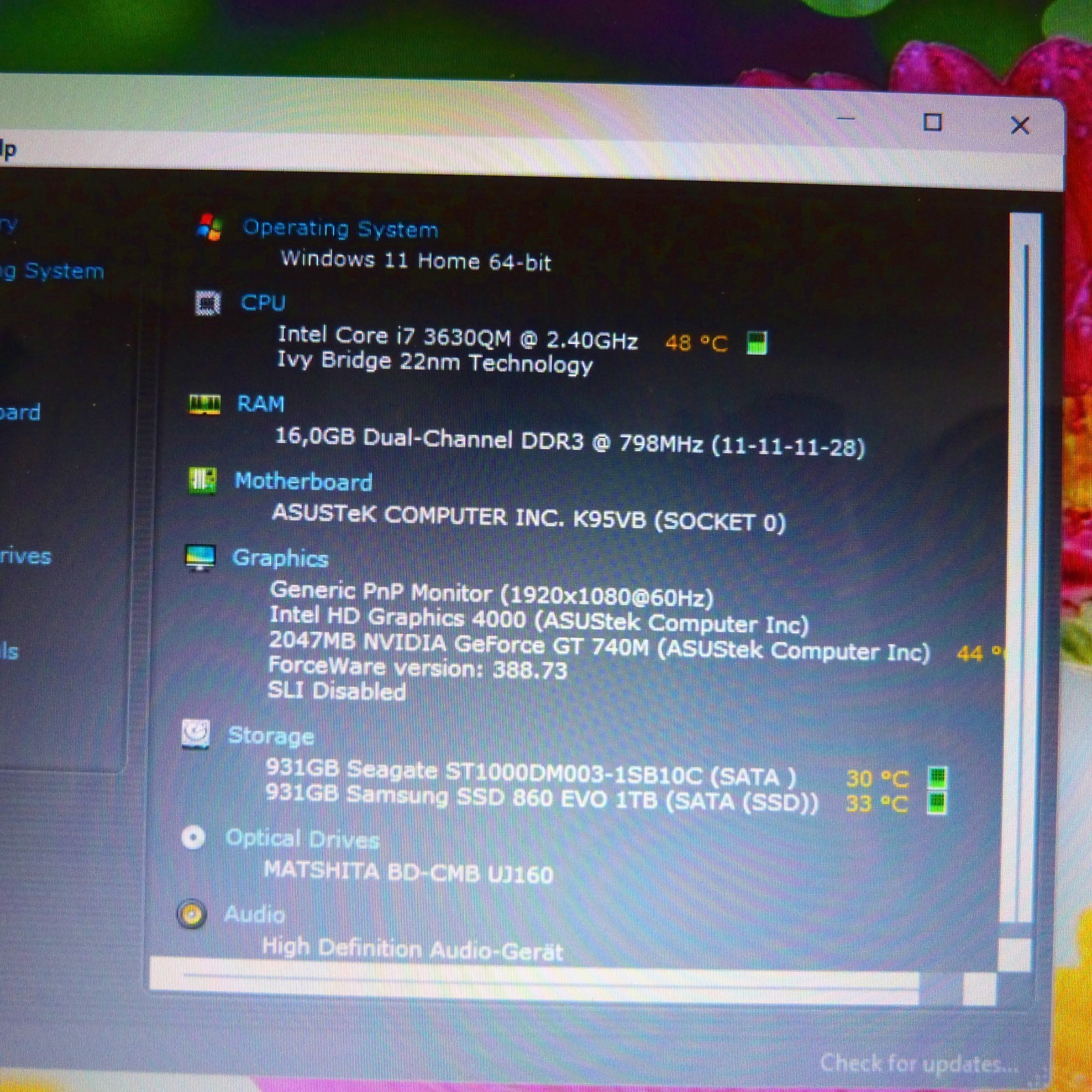
Task: Click 'Ivy Bridge 22nm Technology' text
Action: coord(435,362)
